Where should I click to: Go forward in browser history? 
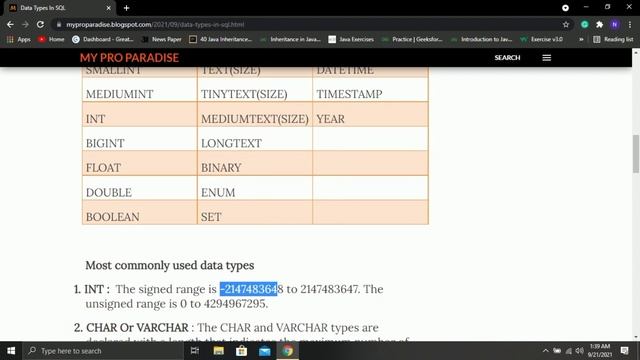click(x=25, y=24)
